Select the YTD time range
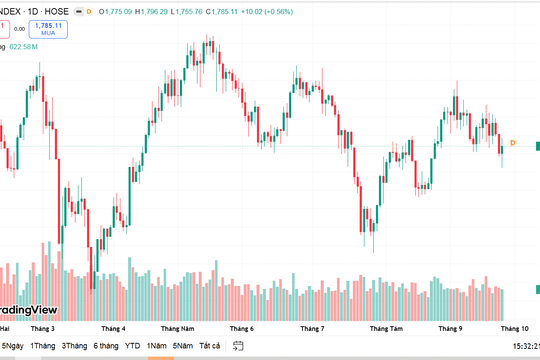 point(132,346)
